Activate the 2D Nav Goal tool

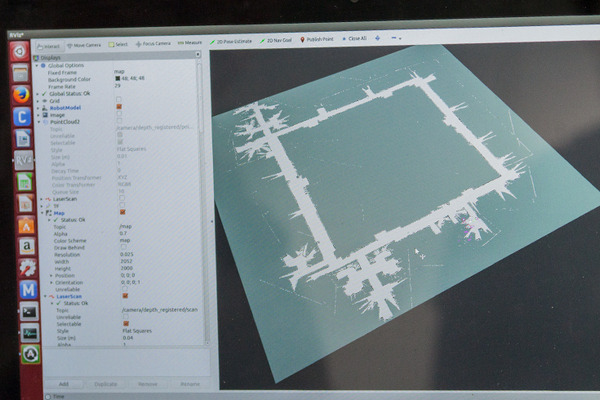pyautogui.click(x=280, y=42)
